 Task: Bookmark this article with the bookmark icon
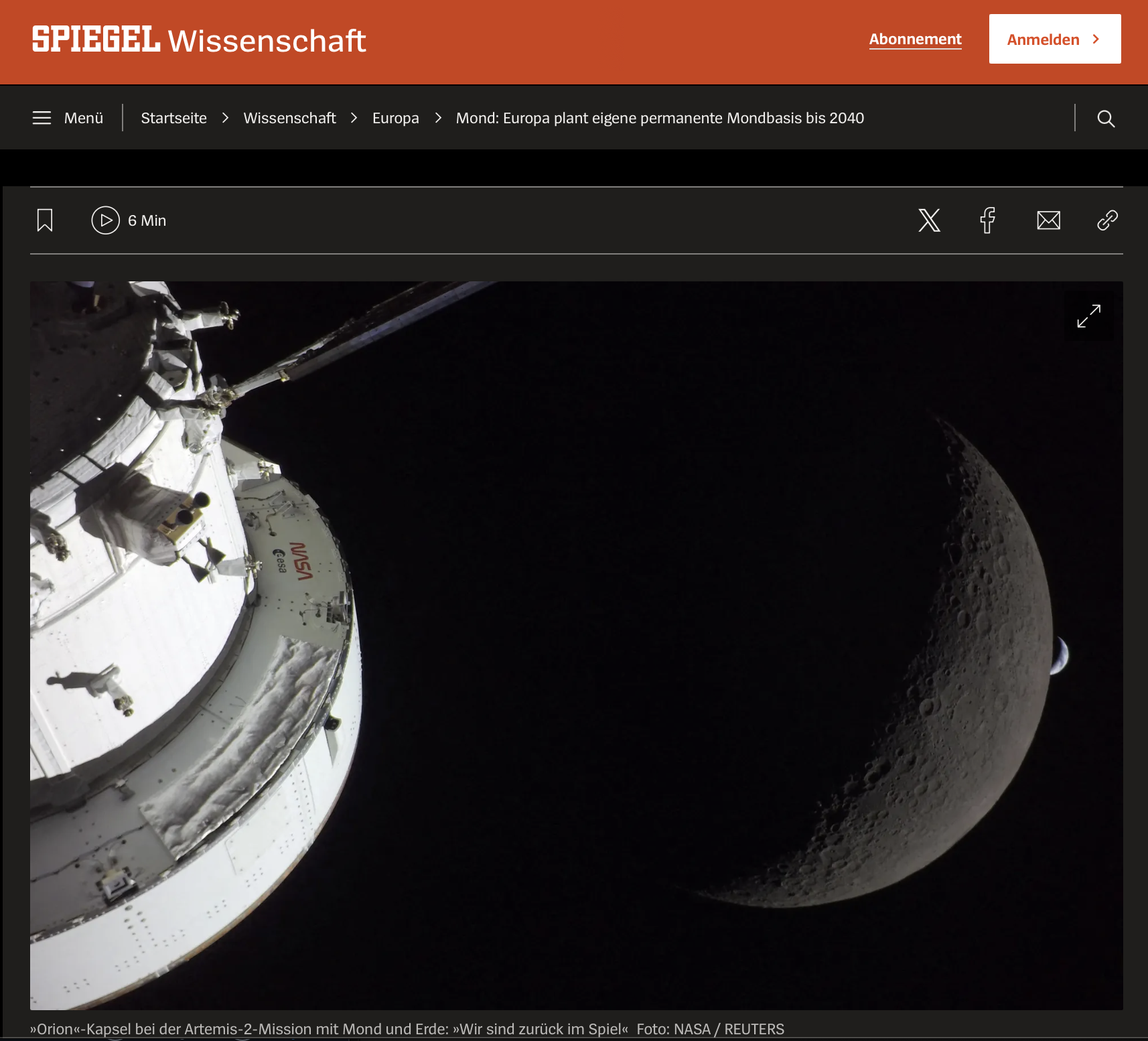click(45, 220)
